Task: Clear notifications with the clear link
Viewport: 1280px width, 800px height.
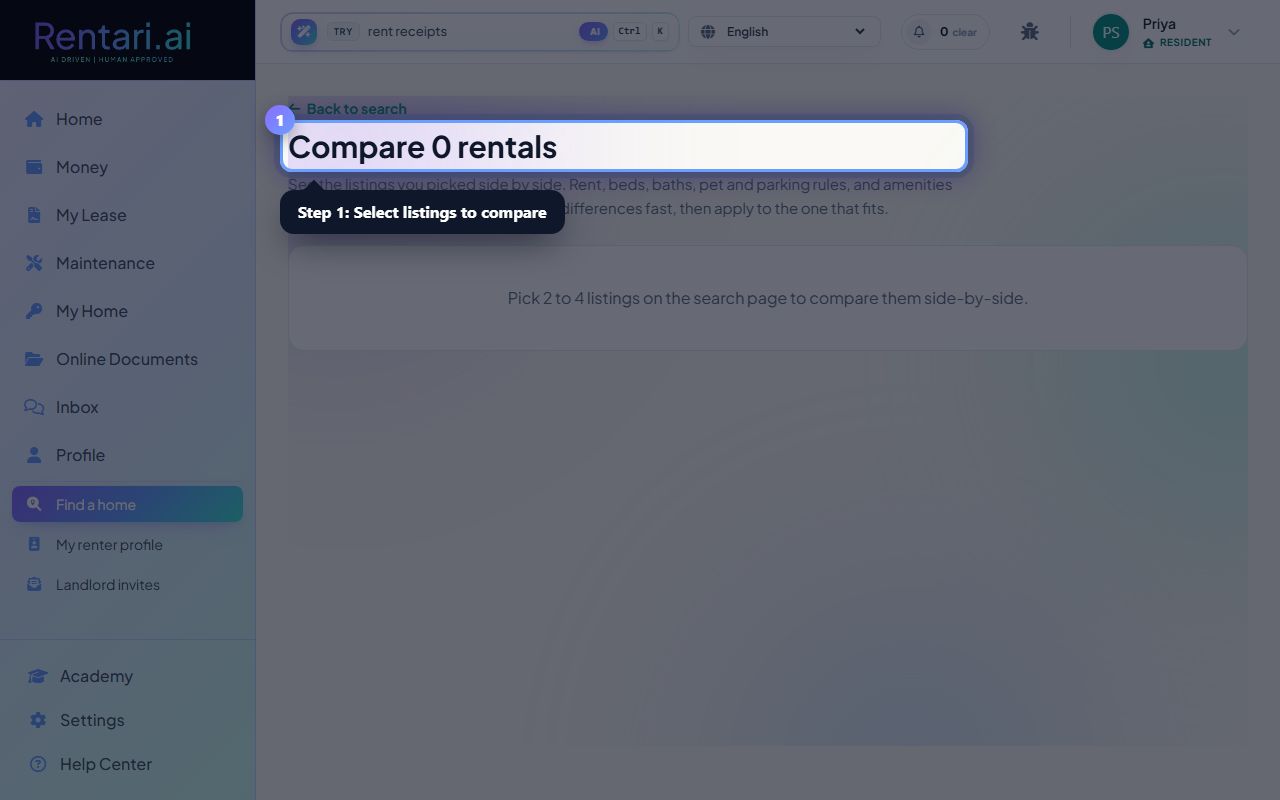Action: click(964, 32)
